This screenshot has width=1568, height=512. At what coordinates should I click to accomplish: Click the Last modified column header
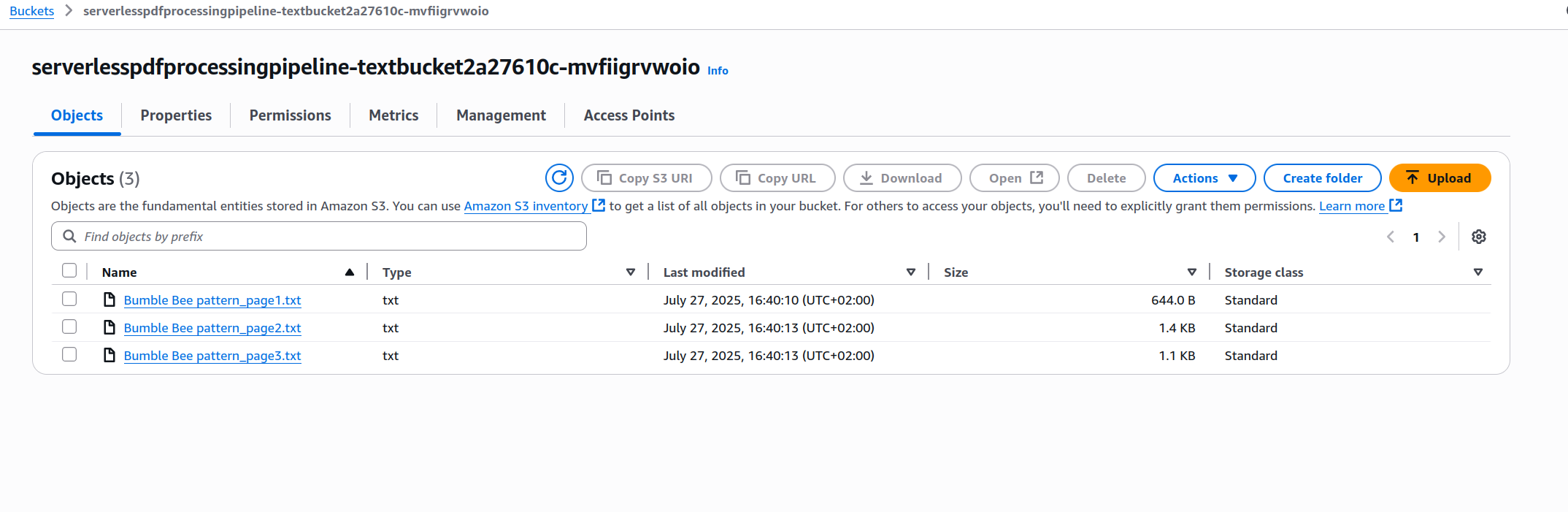coord(704,272)
